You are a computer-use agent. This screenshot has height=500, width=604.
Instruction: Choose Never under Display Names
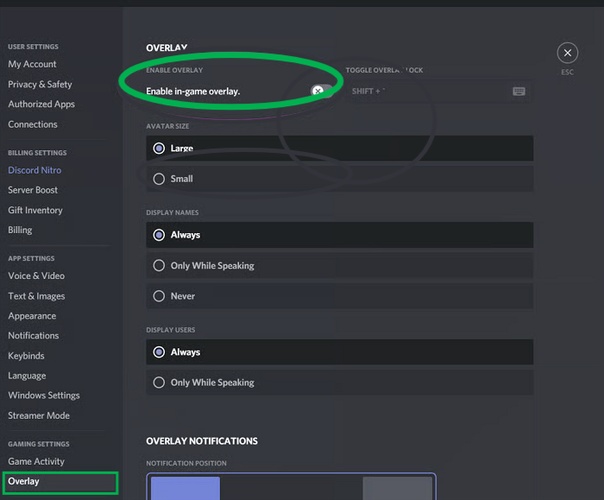coord(159,296)
